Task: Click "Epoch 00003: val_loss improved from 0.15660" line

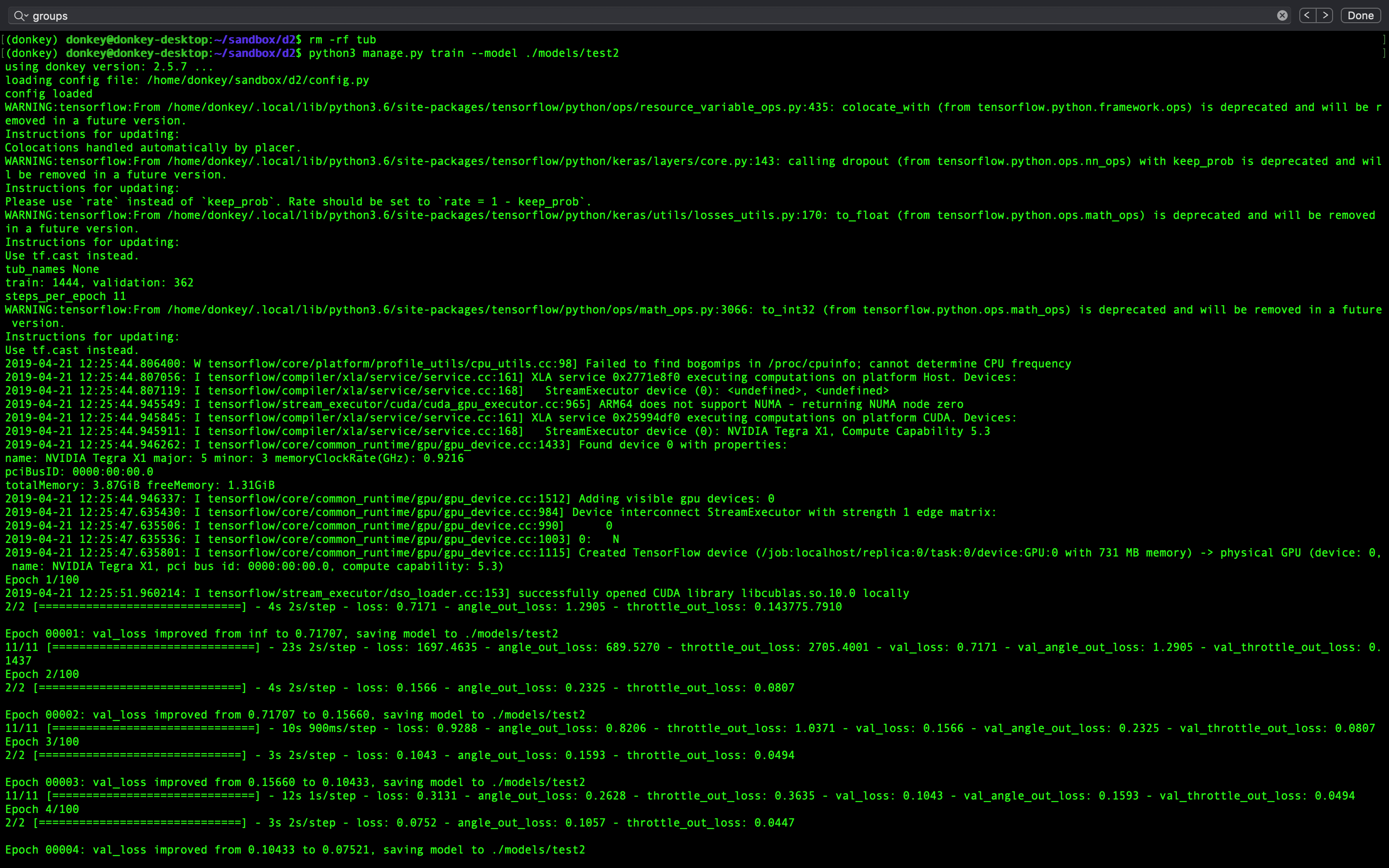Action: 295,783
